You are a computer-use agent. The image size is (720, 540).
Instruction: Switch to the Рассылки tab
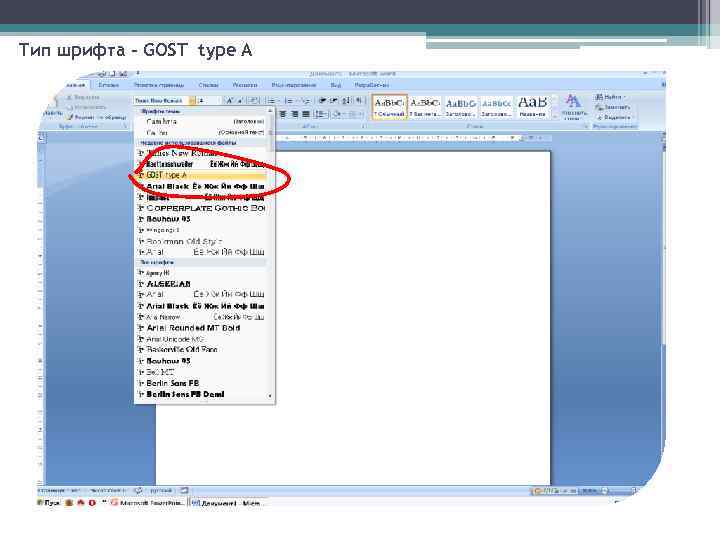click(245, 85)
